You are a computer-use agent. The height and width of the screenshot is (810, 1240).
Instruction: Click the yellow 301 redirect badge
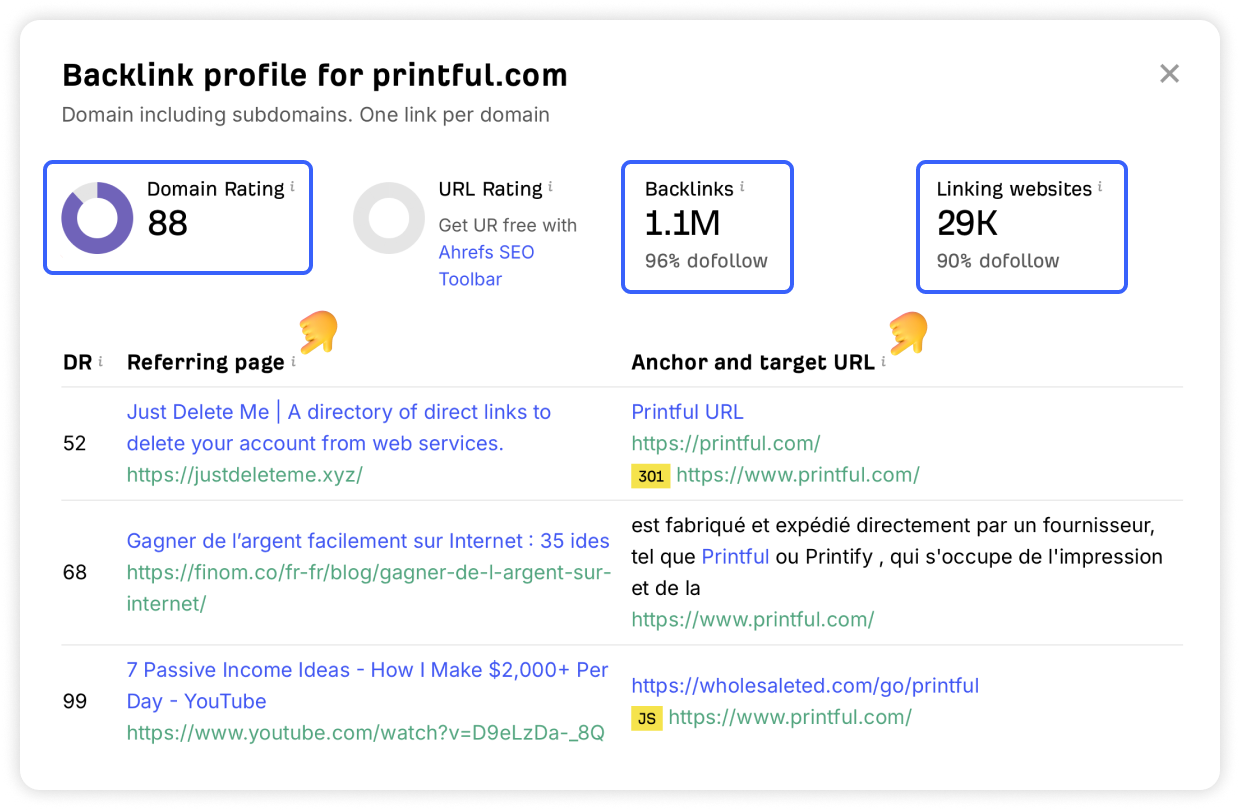tap(651, 476)
